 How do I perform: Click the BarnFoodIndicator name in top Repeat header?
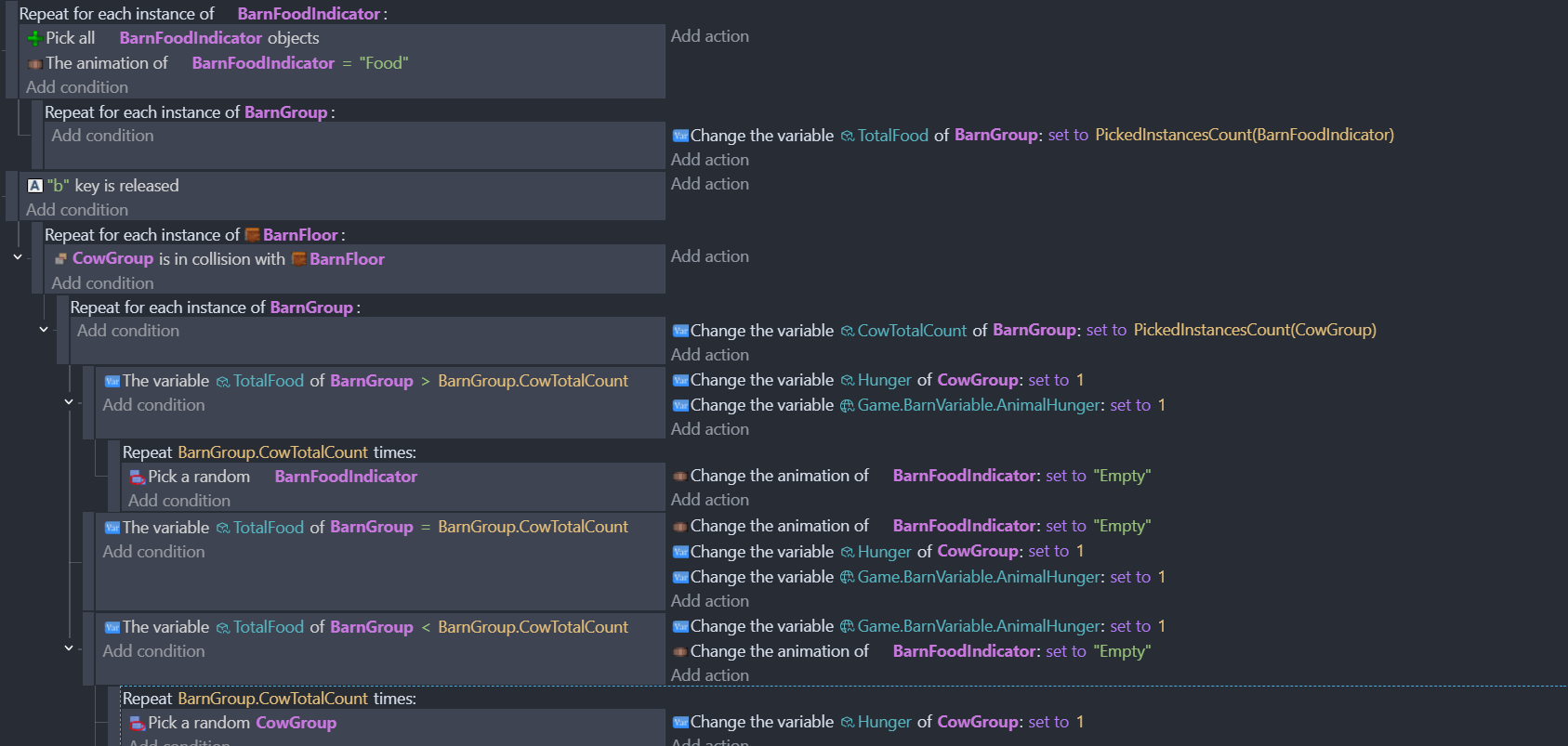(x=309, y=14)
